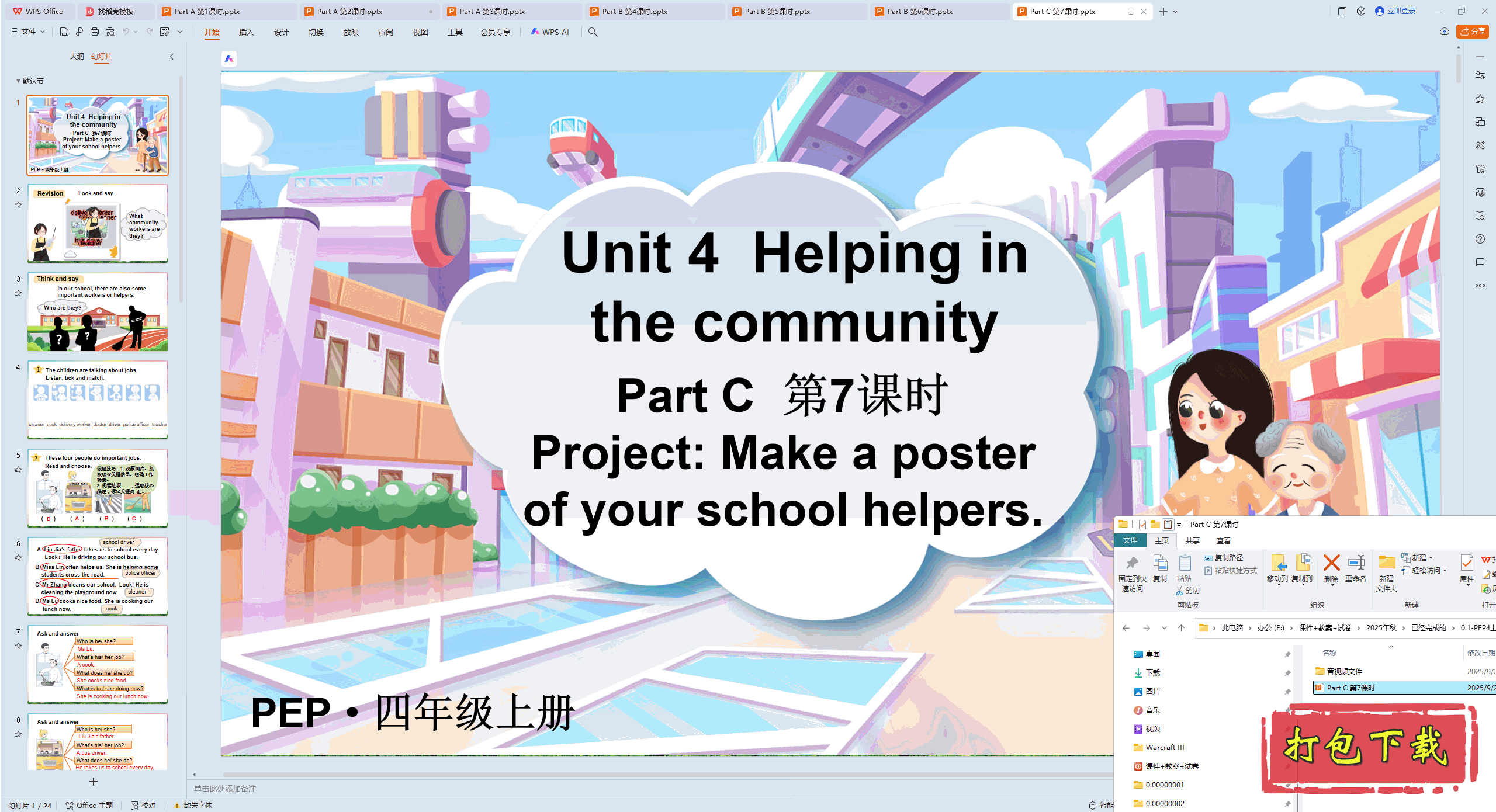Open print preview from the quick toolbar
The width and height of the screenshot is (1496, 812).
coord(109,32)
